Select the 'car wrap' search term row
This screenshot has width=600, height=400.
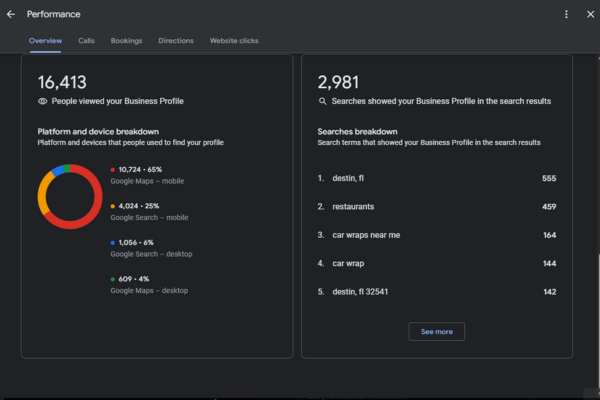point(437,263)
